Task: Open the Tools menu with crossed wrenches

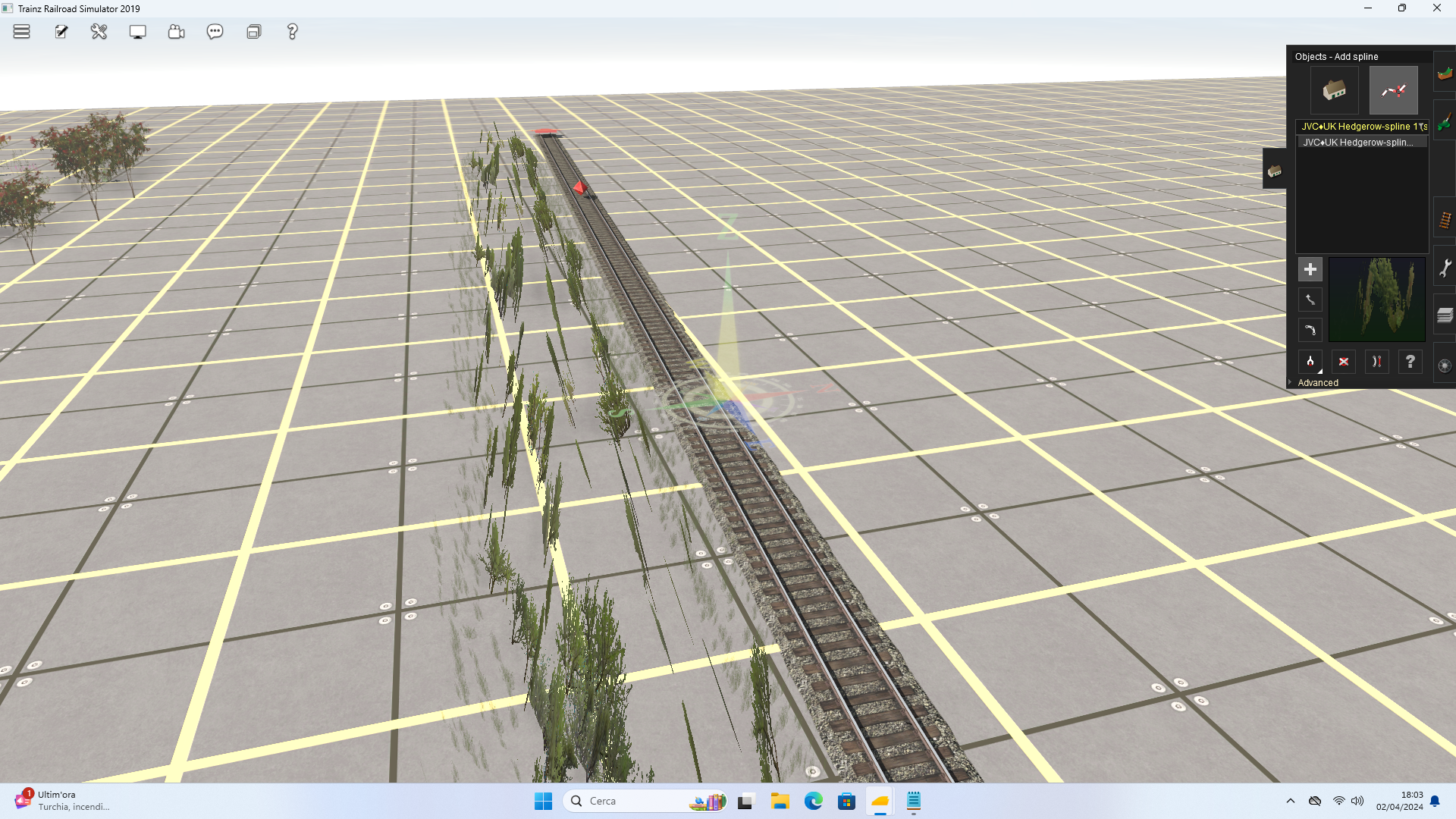Action: [99, 32]
